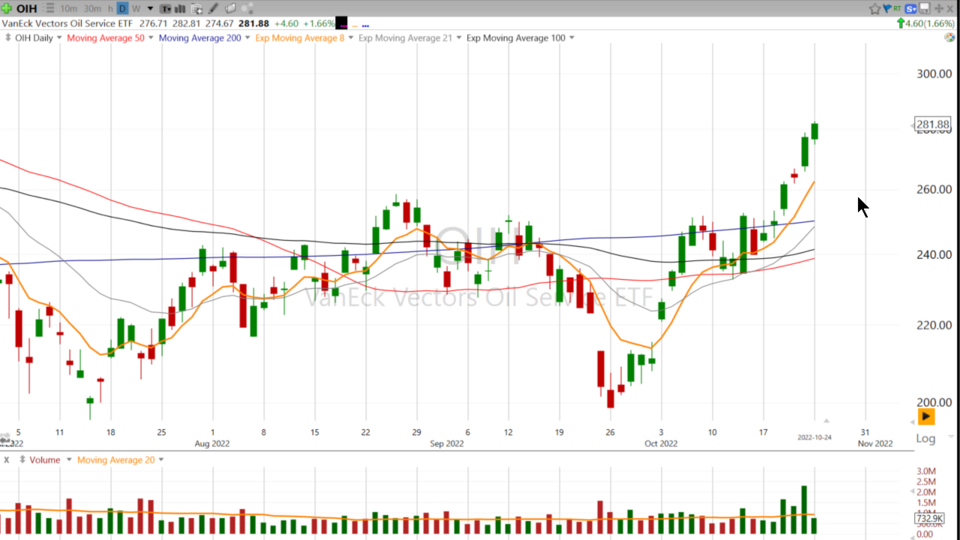The height and width of the screenshot is (540, 960).
Task: Click the green plus add-symbol icon
Action: (x=7, y=8)
